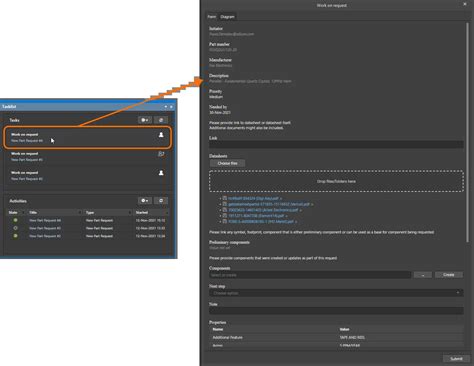
Task: Click state icon of New Part Request #4 activity
Action: point(15,220)
